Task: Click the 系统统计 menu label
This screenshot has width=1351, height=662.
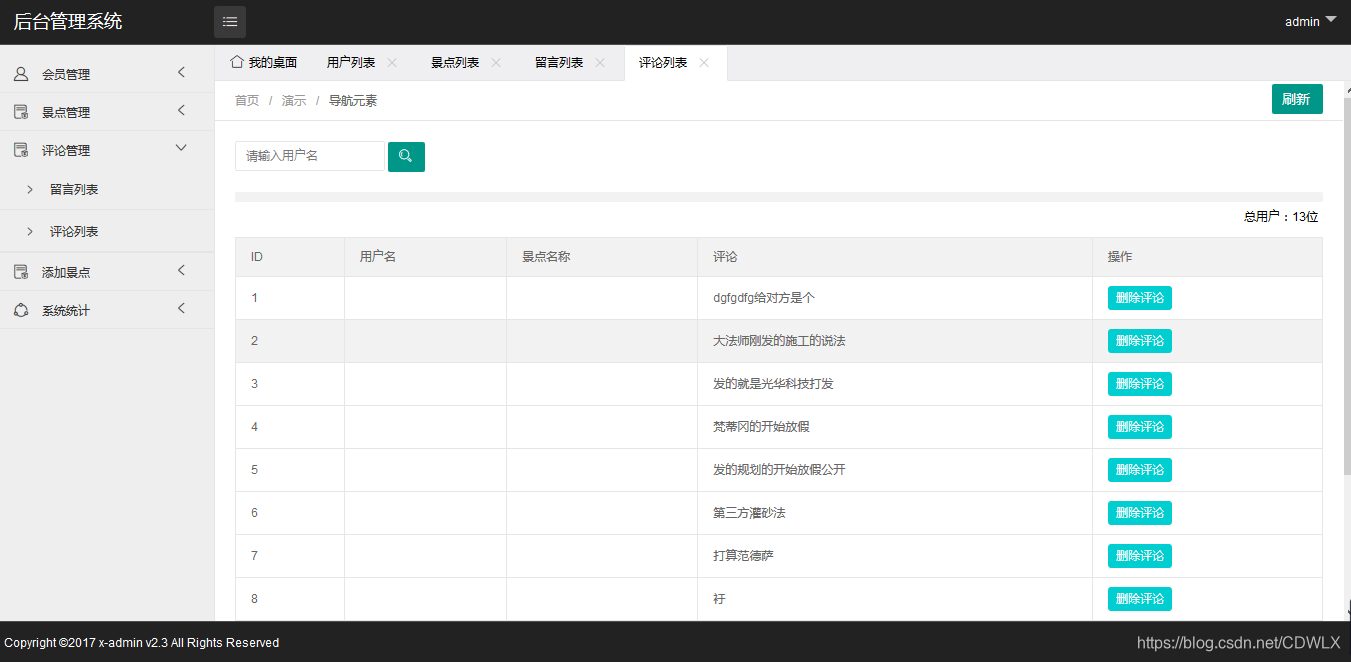Action: pyautogui.click(x=66, y=311)
